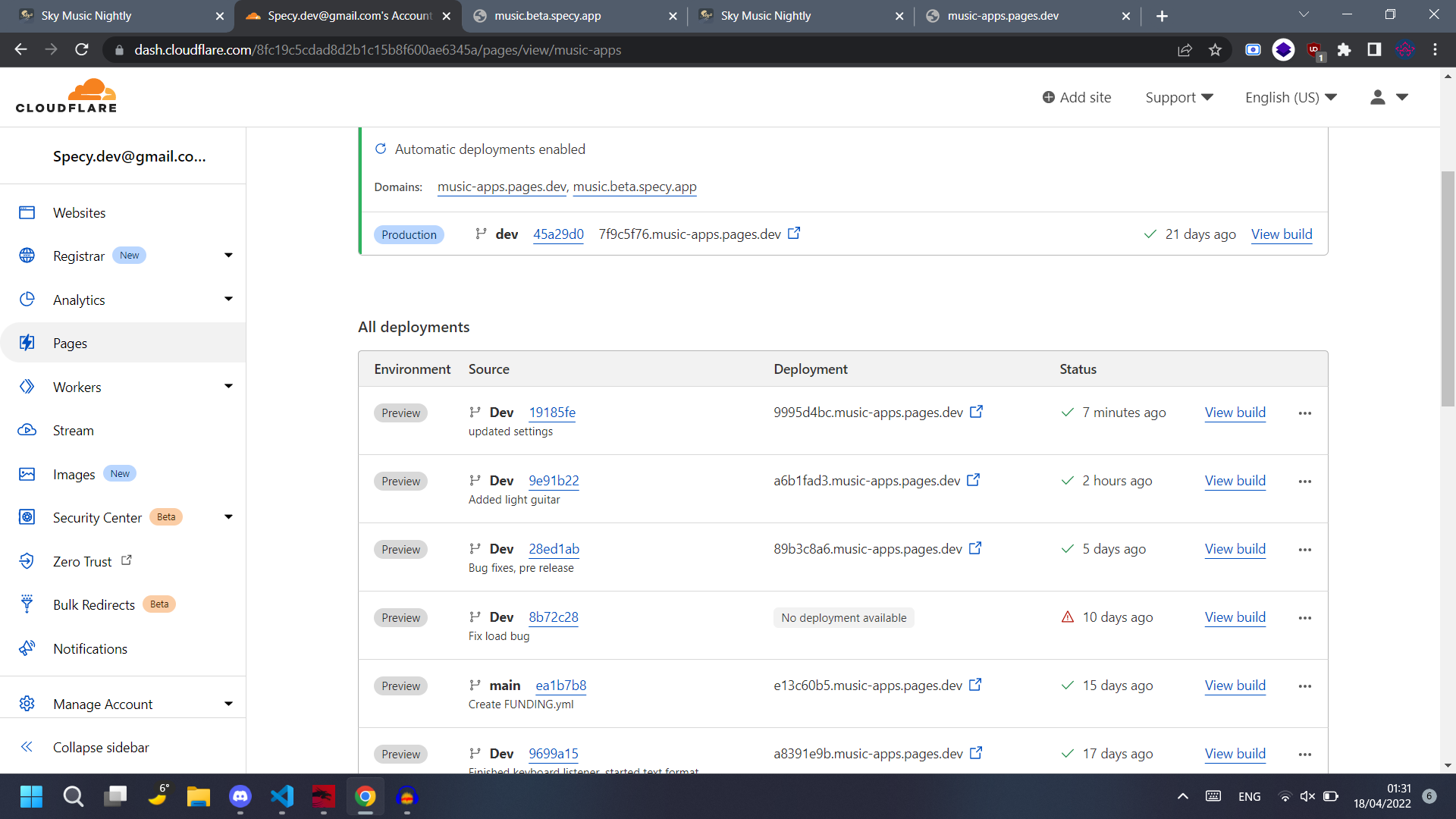The image size is (1456, 819).
Task: Open more options for 19185fe deployment
Action: (x=1304, y=413)
